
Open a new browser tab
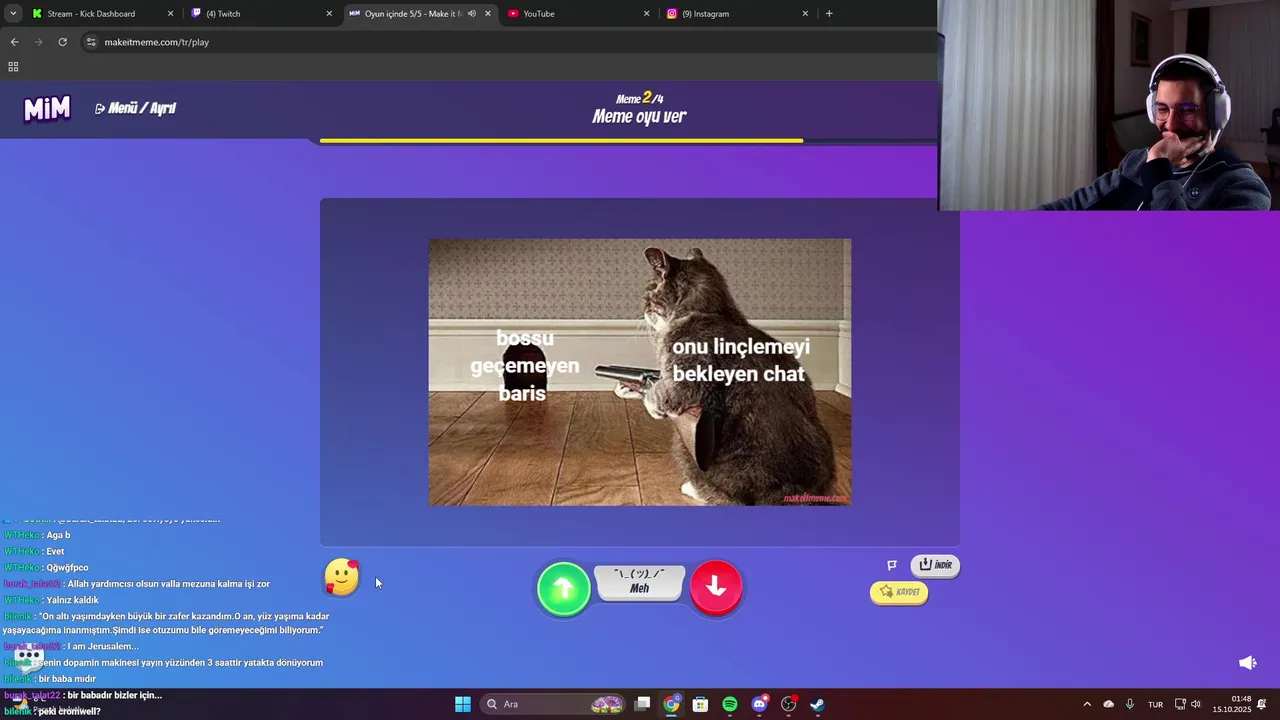(x=829, y=14)
